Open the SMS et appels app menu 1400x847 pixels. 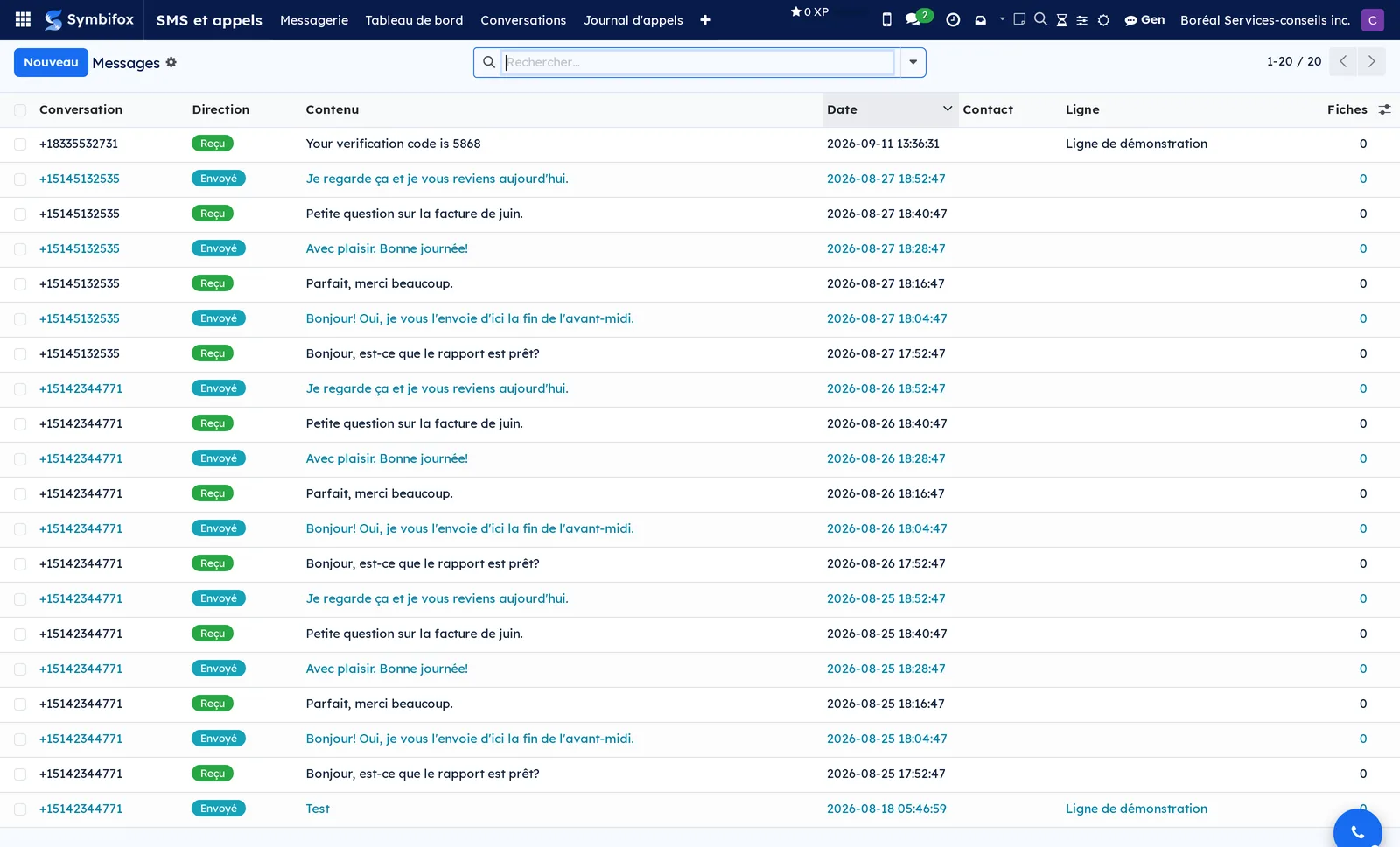(x=209, y=20)
